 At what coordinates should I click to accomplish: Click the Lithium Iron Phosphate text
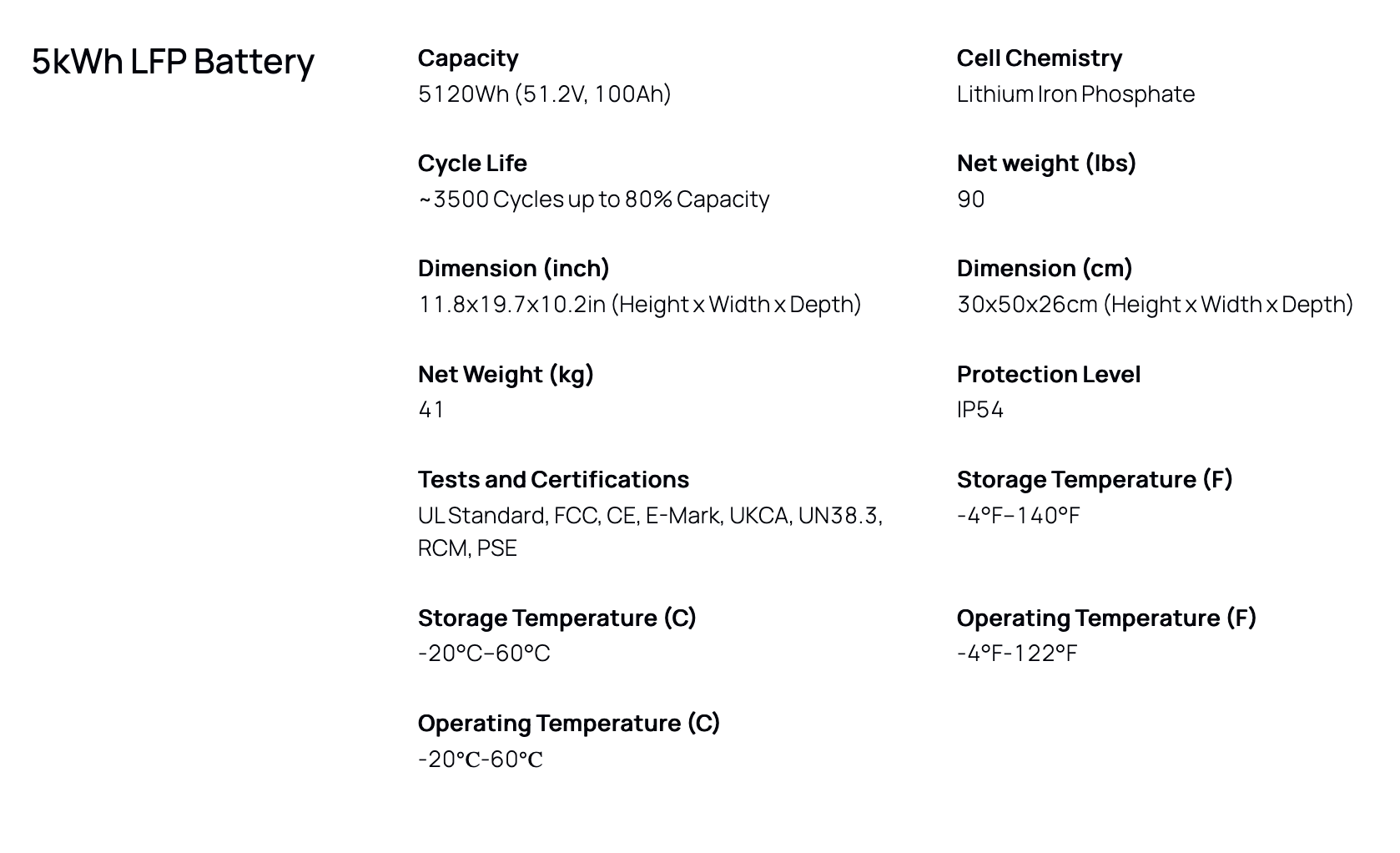pyautogui.click(x=1075, y=93)
